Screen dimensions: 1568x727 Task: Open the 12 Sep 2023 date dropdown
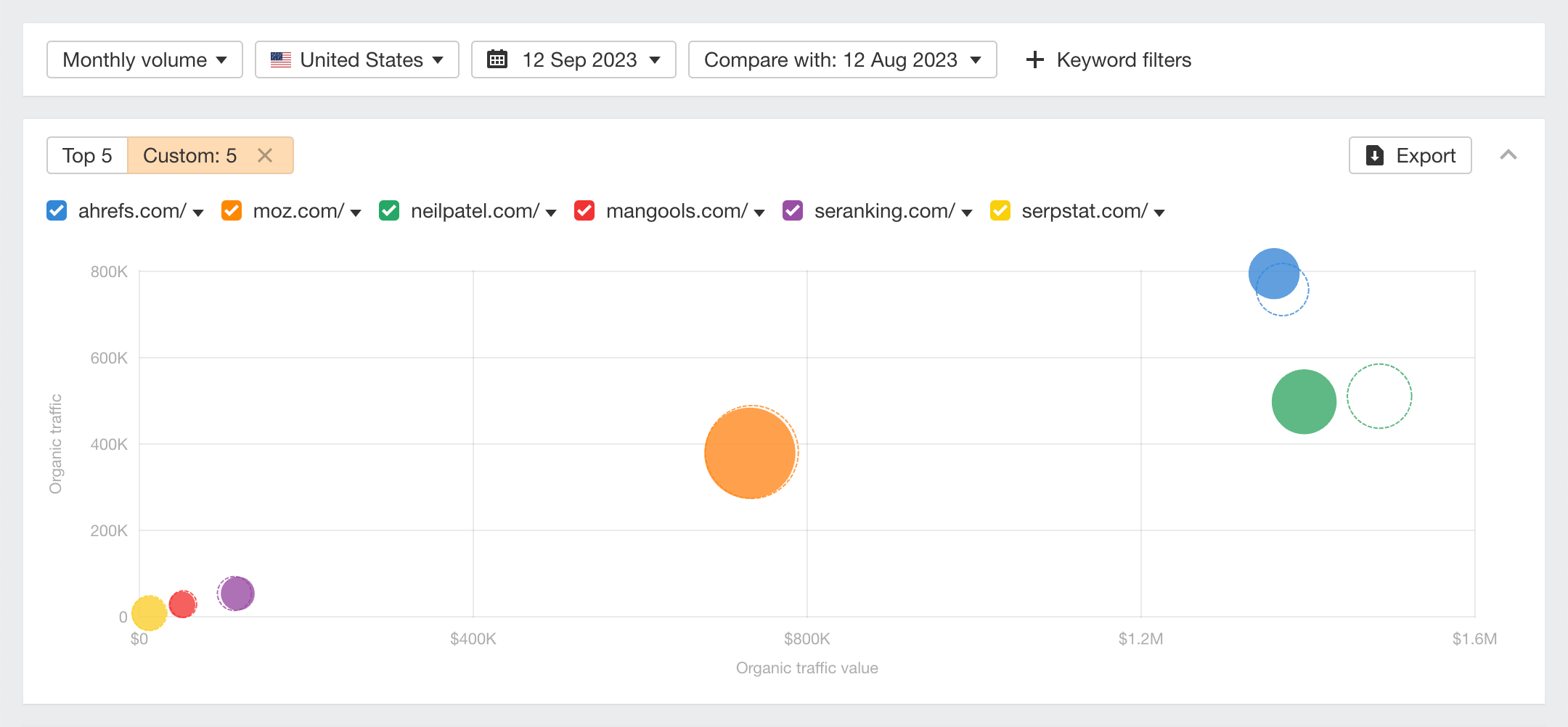pyautogui.click(x=573, y=59)
